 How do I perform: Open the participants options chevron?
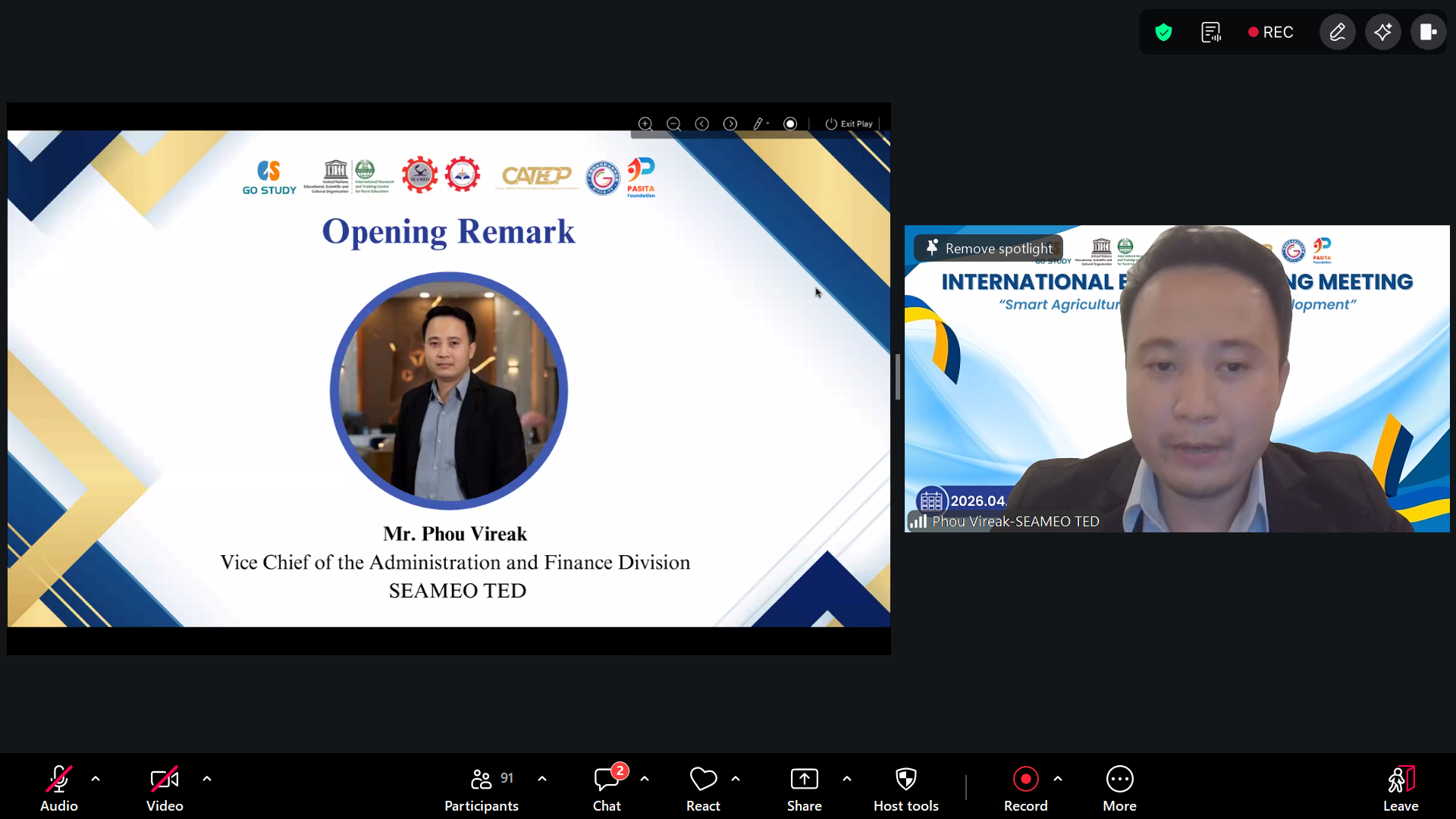point(542,779)
